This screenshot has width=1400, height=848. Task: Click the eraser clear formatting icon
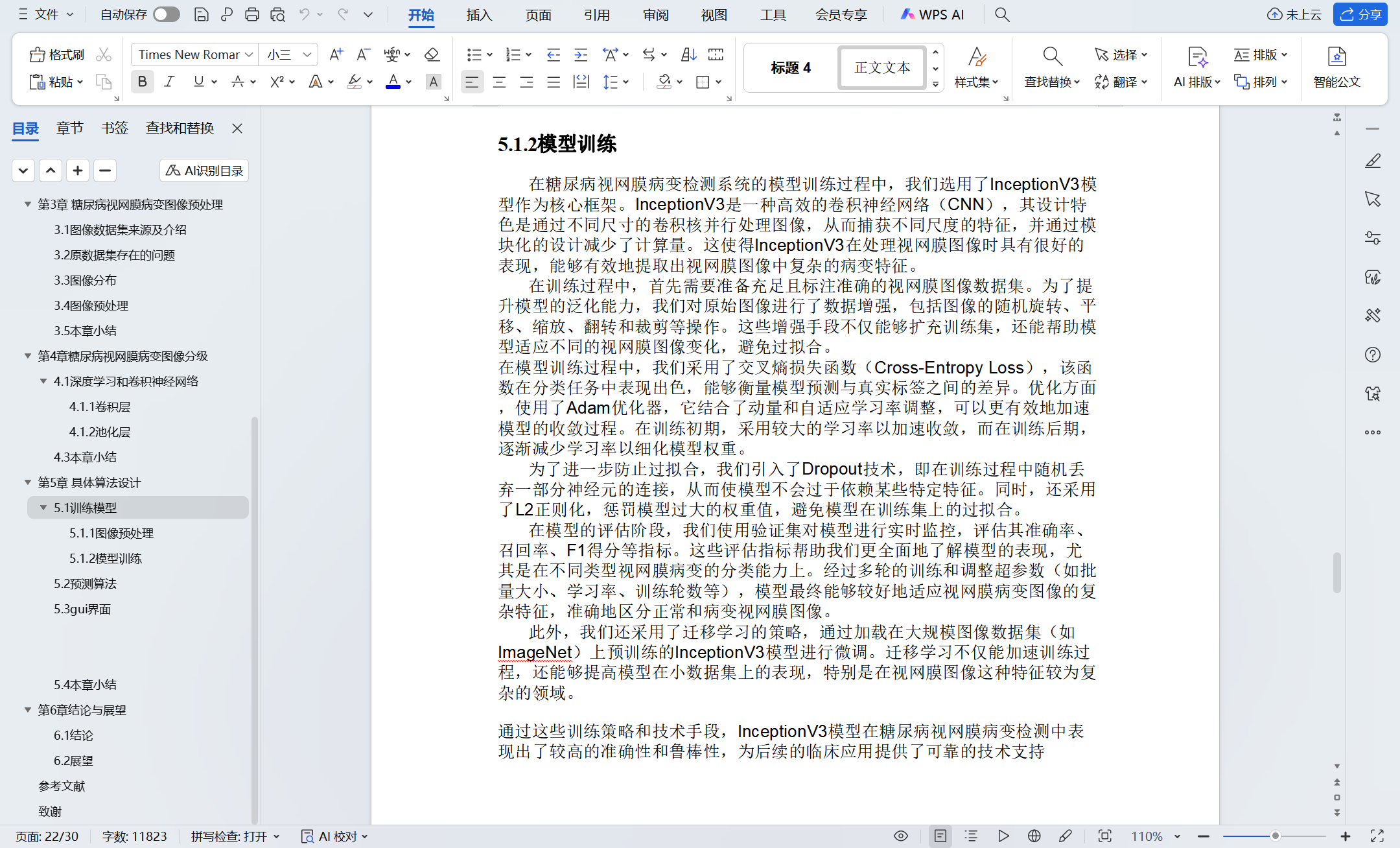[x=432, y=54]
